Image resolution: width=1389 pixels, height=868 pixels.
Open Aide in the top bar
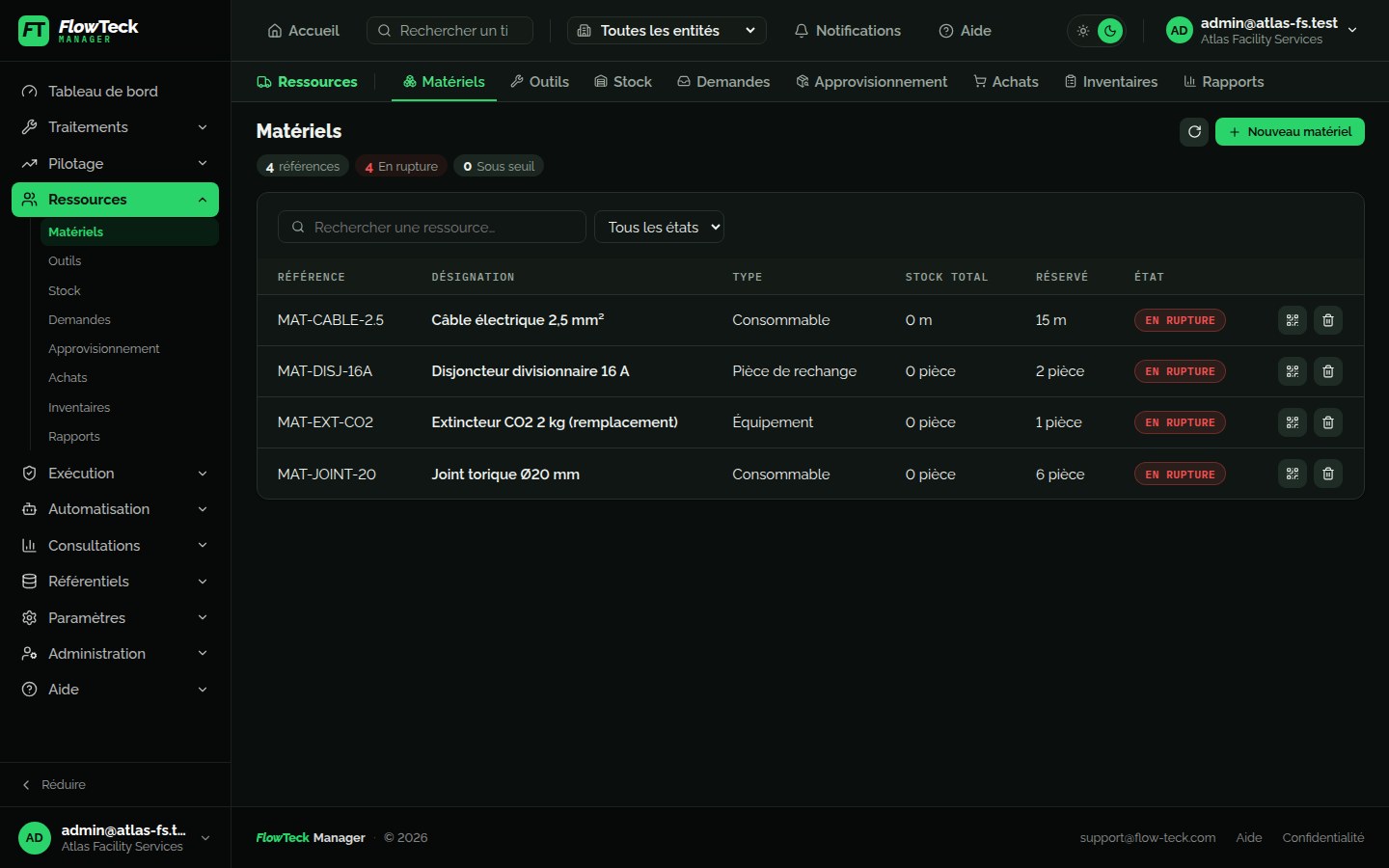tap(965, 31)
